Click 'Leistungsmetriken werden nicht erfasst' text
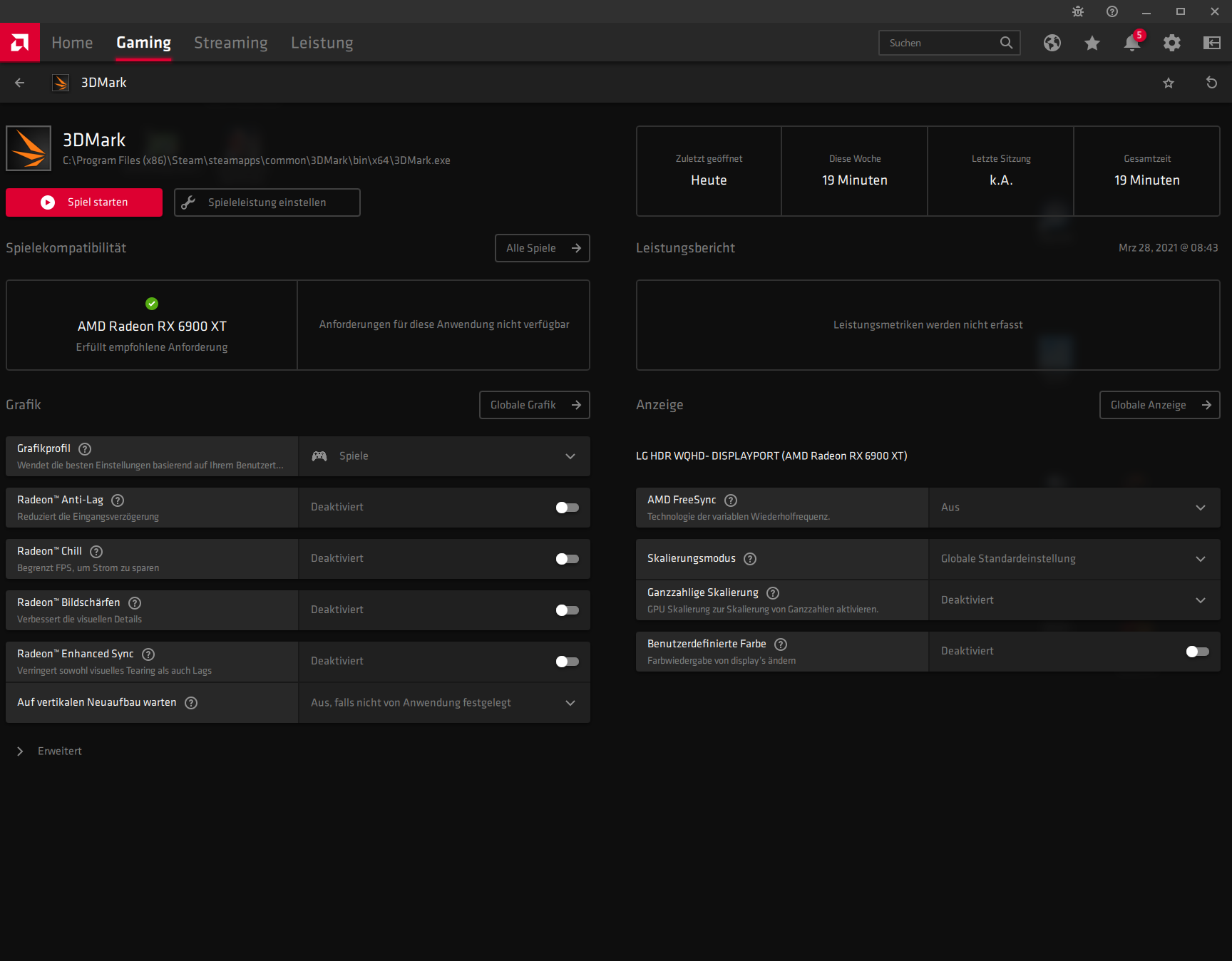The image size is (1232, 961). 928,325
